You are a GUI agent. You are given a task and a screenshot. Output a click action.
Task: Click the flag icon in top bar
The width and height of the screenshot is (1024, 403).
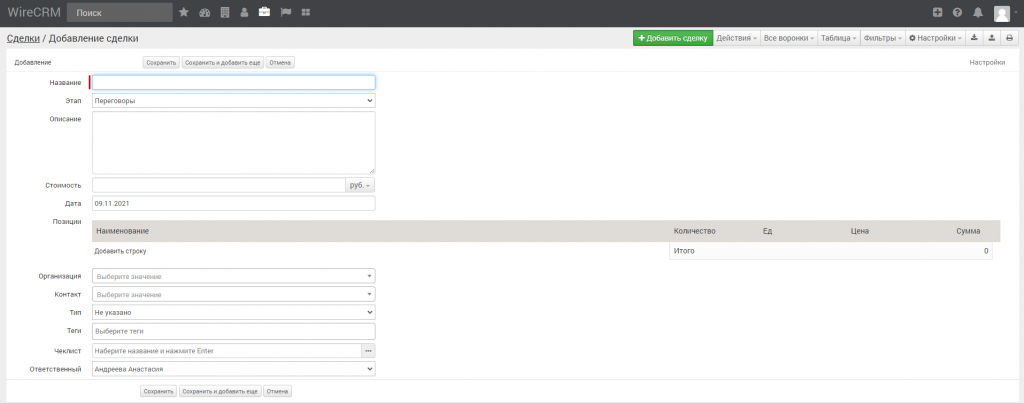tap(285, 13)
